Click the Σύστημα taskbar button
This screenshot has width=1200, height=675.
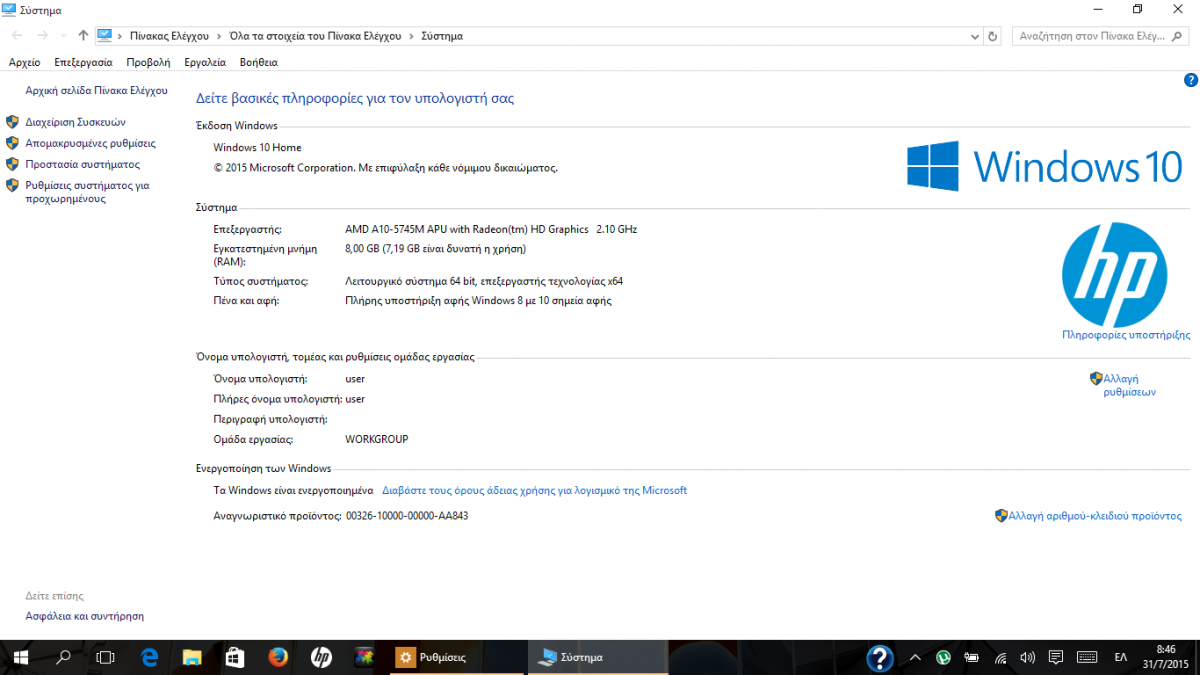point(597,657)
